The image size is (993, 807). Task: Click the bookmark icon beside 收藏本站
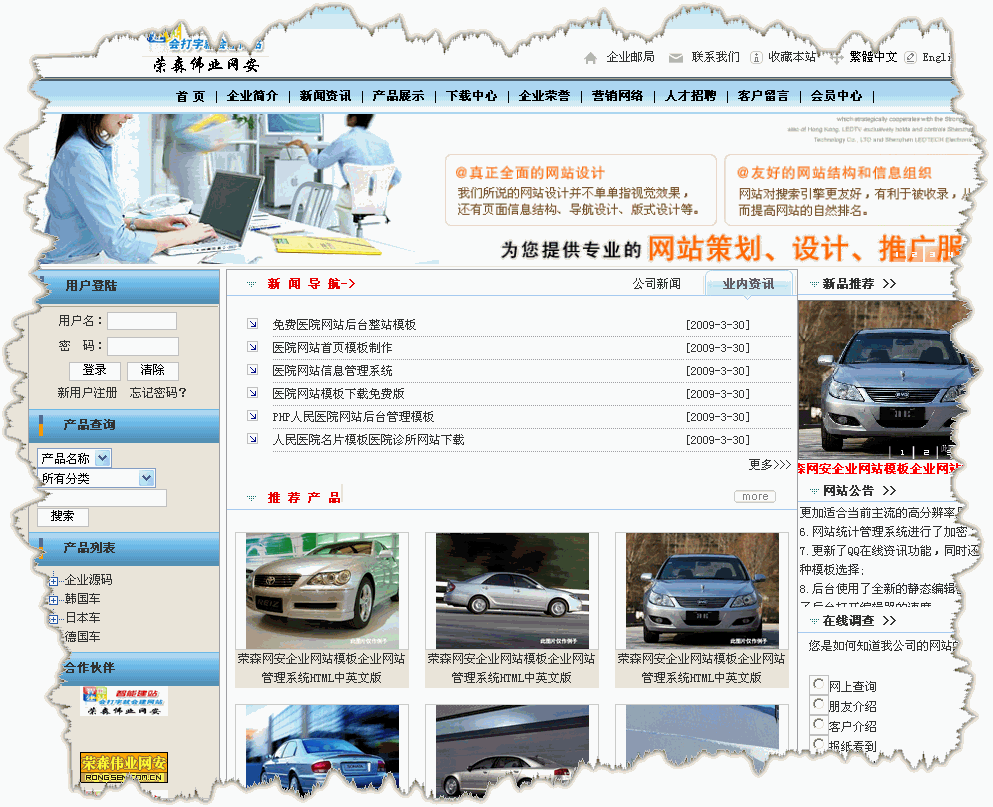click(x=757, y=58)
